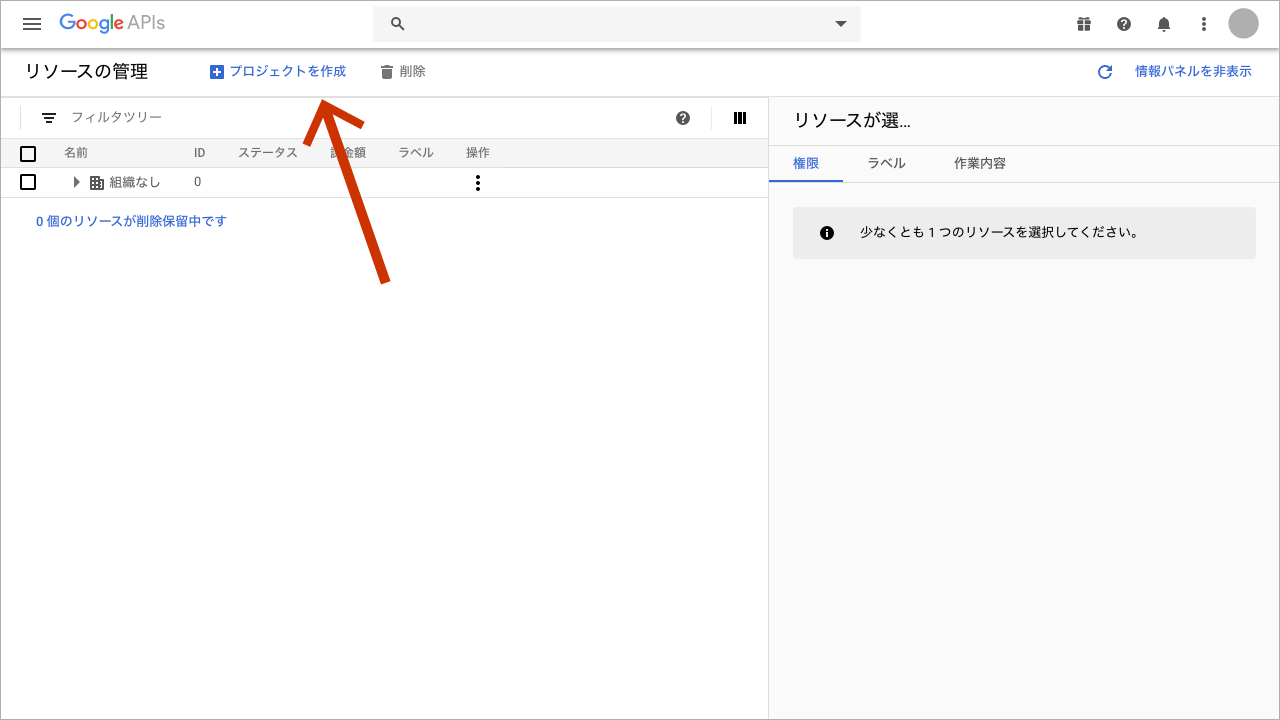Open the notifications bell
1280x720 pixels.
[x=1164, y=24]
